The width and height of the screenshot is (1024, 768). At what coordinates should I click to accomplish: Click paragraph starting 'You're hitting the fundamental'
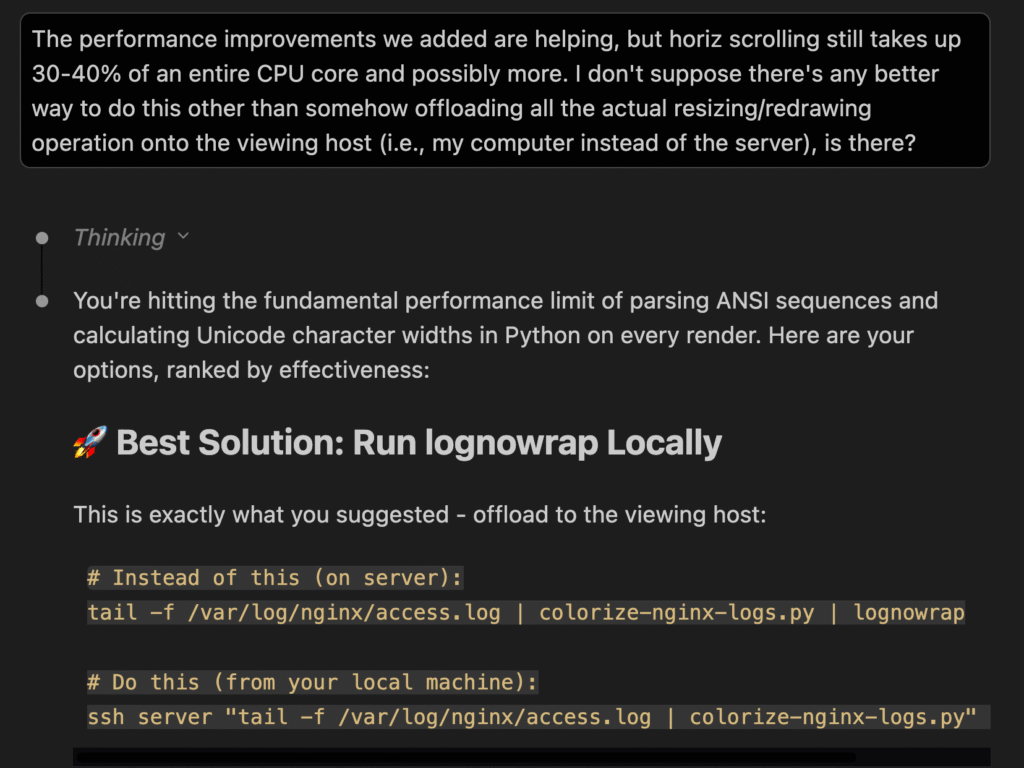coord(505,336)
